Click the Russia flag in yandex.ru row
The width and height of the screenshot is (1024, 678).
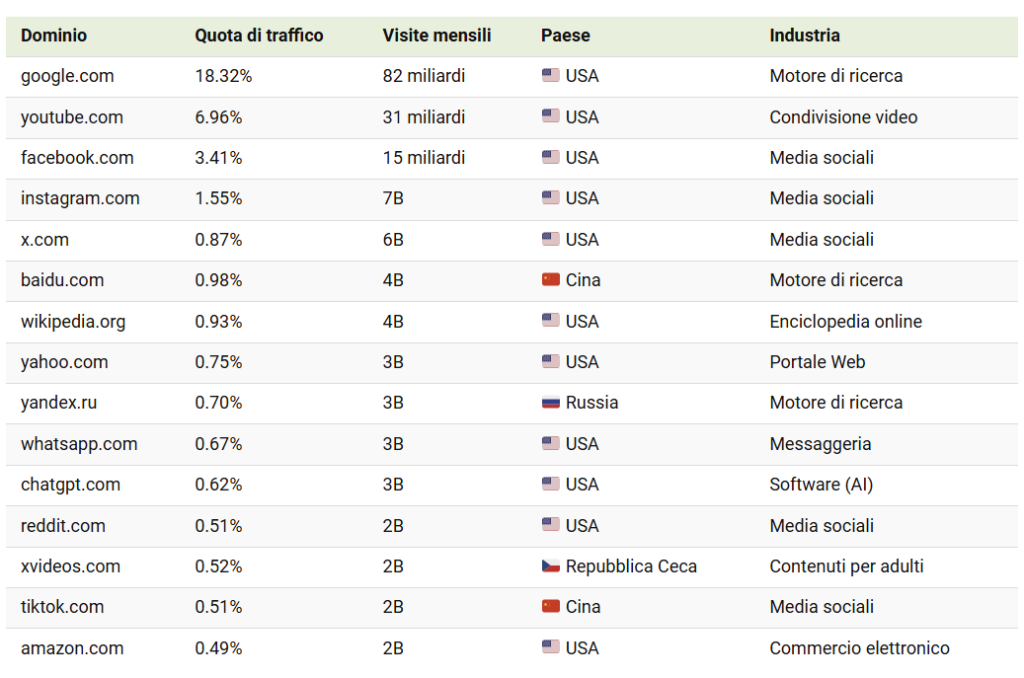click(551, 403)
